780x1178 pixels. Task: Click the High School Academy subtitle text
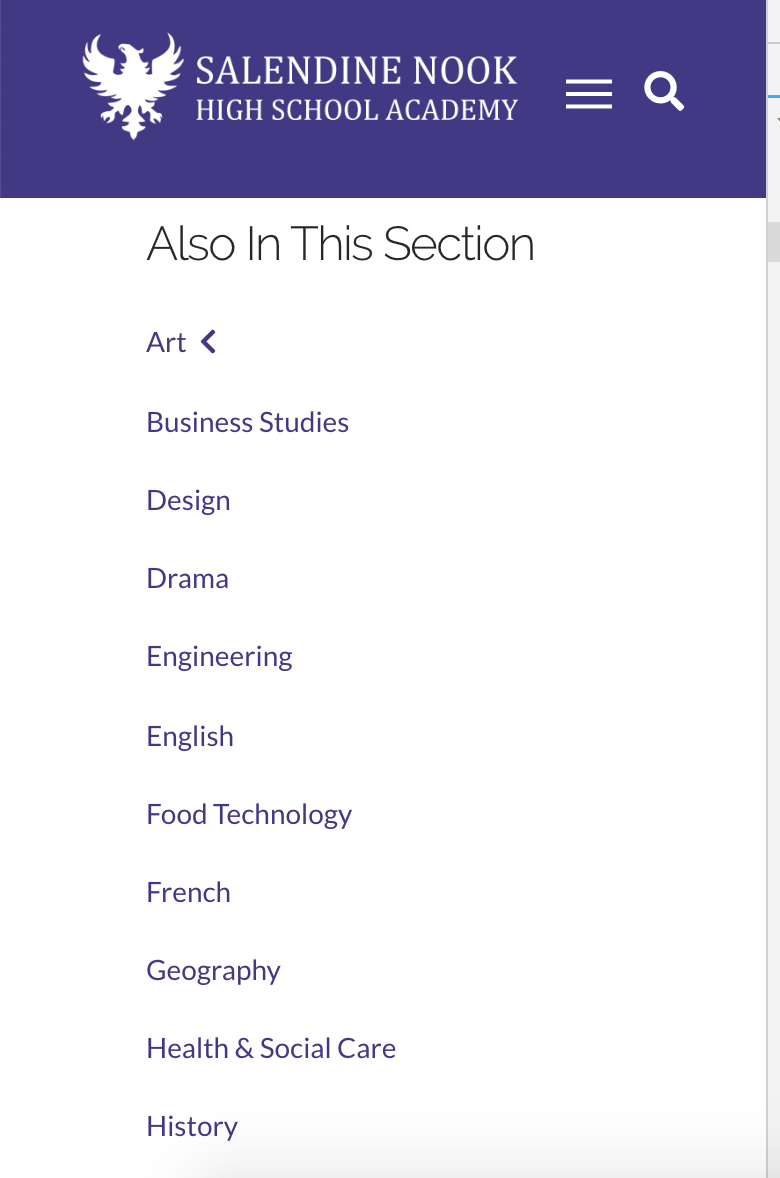point(356,110)
